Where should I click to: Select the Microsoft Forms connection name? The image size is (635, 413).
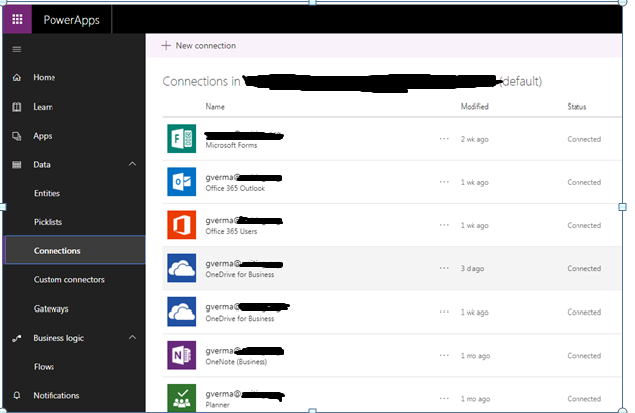click(x=244, y=135)
